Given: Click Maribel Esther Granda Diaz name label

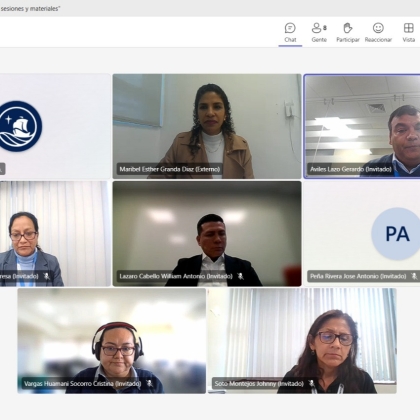Looking at the screenshot, I should [x=170, y=169].
